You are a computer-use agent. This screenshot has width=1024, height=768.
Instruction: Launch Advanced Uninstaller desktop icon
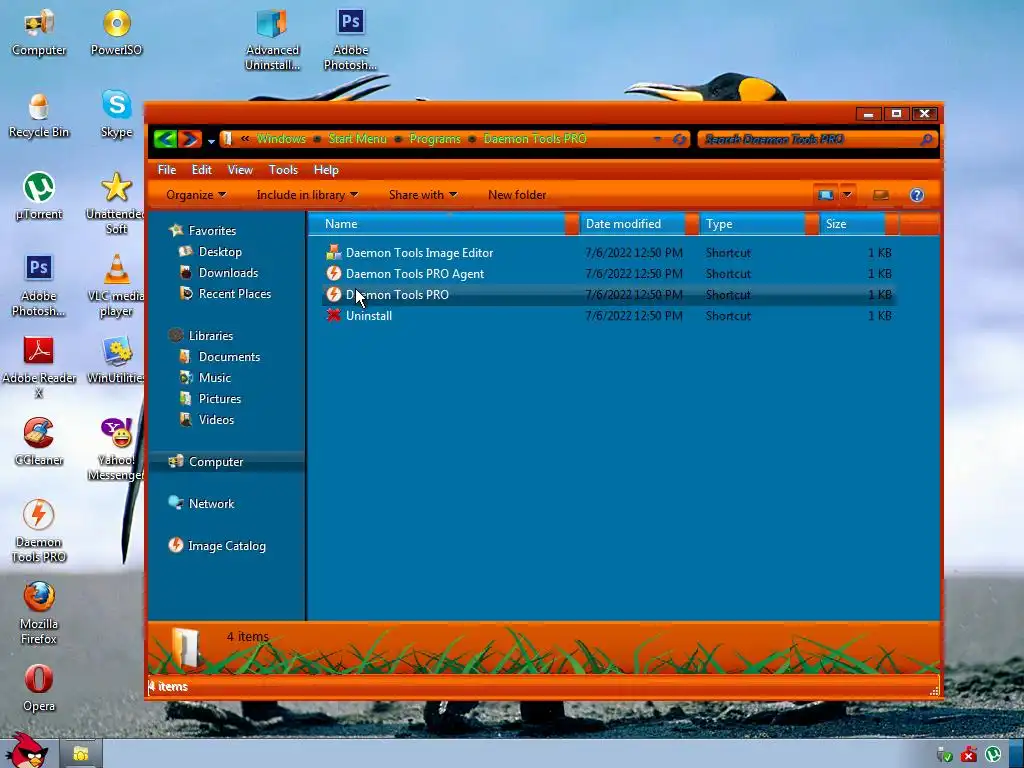click(272, 39)
